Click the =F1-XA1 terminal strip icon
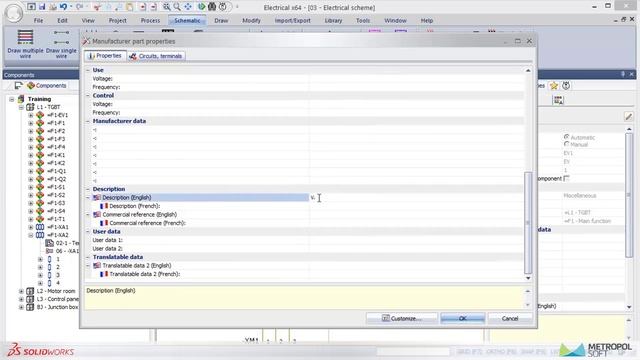This screenshot has width=640, height=360. click(40, 227)
